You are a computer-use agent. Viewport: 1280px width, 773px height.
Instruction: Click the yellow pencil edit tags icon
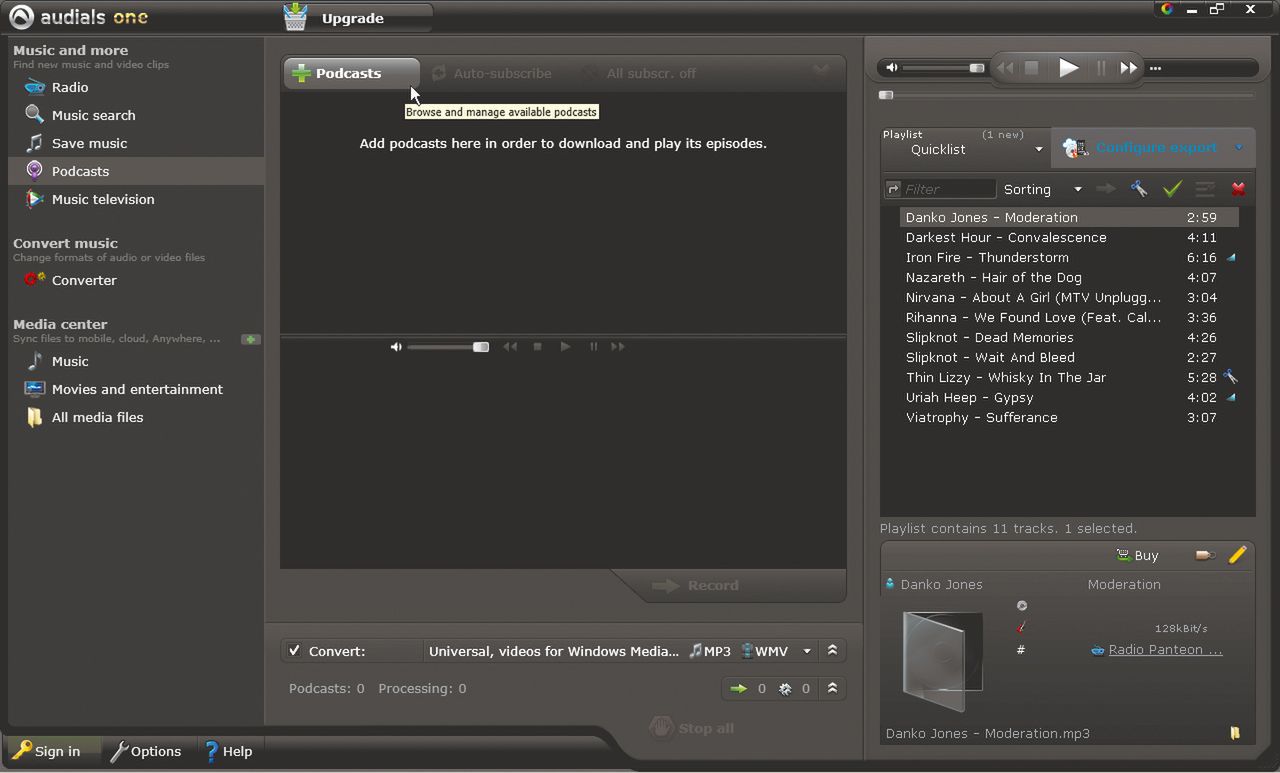click(x=1237, y=554)
